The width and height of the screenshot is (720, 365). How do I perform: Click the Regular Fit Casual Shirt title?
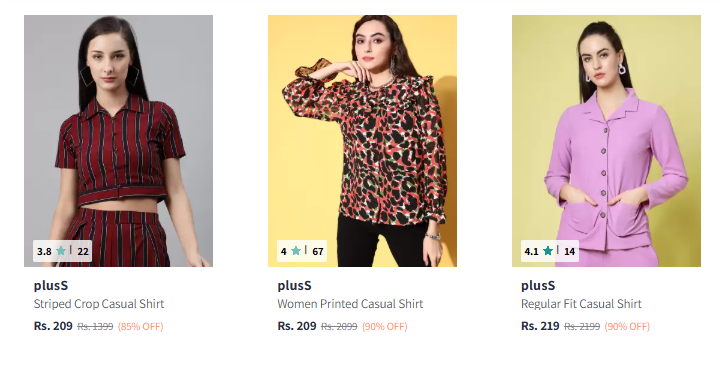tap(581, 304)
